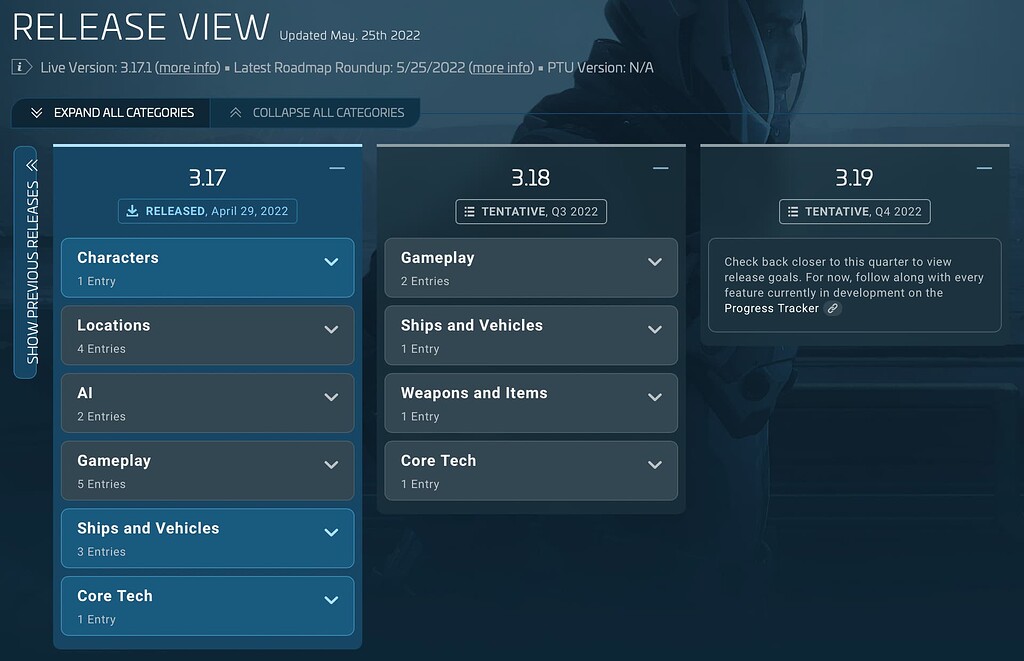Click the Tentative Q3 2022 badge

click(530, 211)
